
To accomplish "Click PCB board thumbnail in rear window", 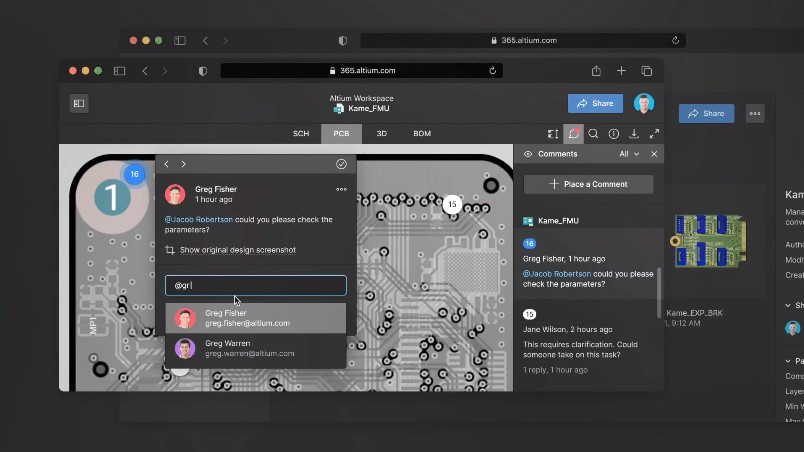I will [709, 240].
